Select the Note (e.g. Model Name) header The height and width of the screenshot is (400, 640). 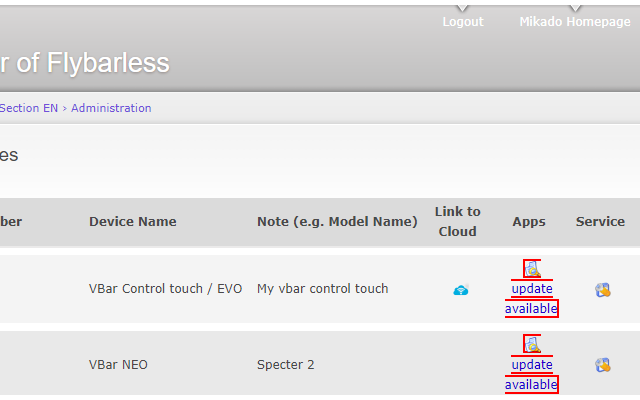(x=337, y=222)
